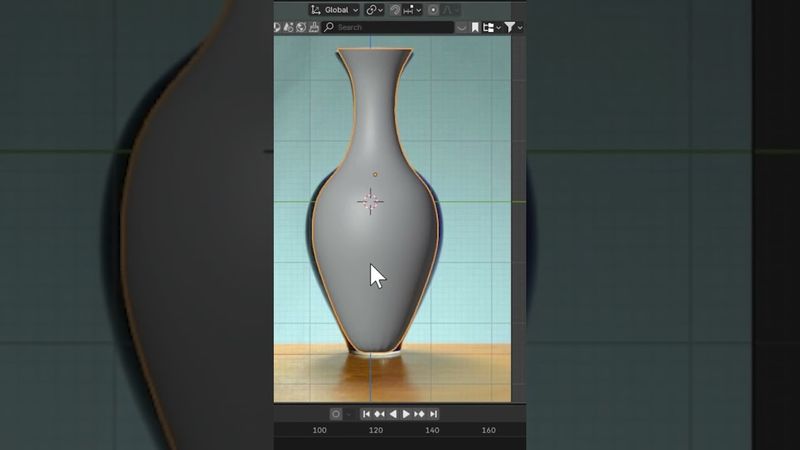Open proportional falloff curve dropdown
The height and width of the screenshot is (450, 800).
pyautogui.click(x=451, y=10)
